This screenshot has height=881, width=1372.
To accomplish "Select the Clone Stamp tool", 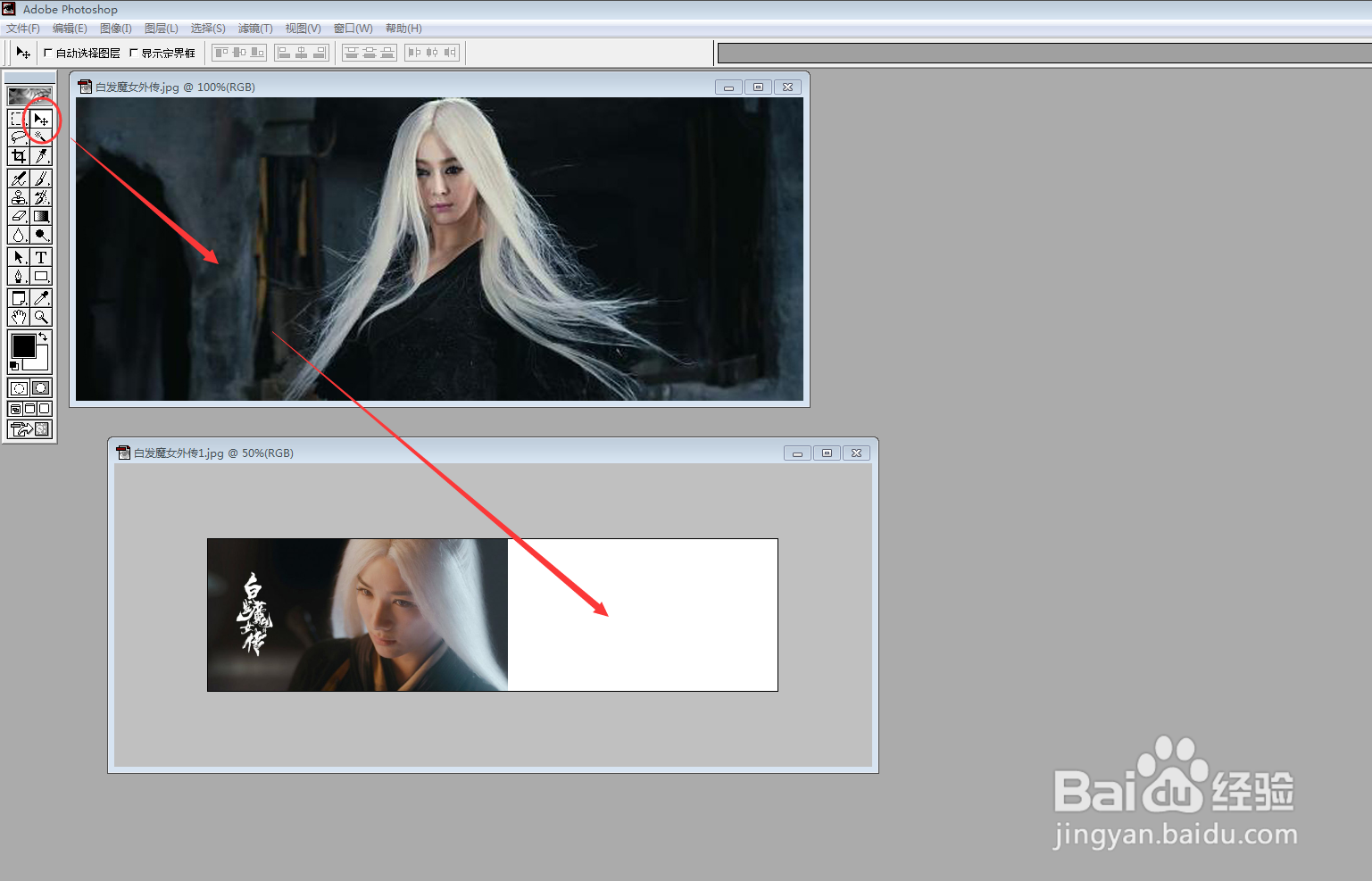I will point(18,197).
